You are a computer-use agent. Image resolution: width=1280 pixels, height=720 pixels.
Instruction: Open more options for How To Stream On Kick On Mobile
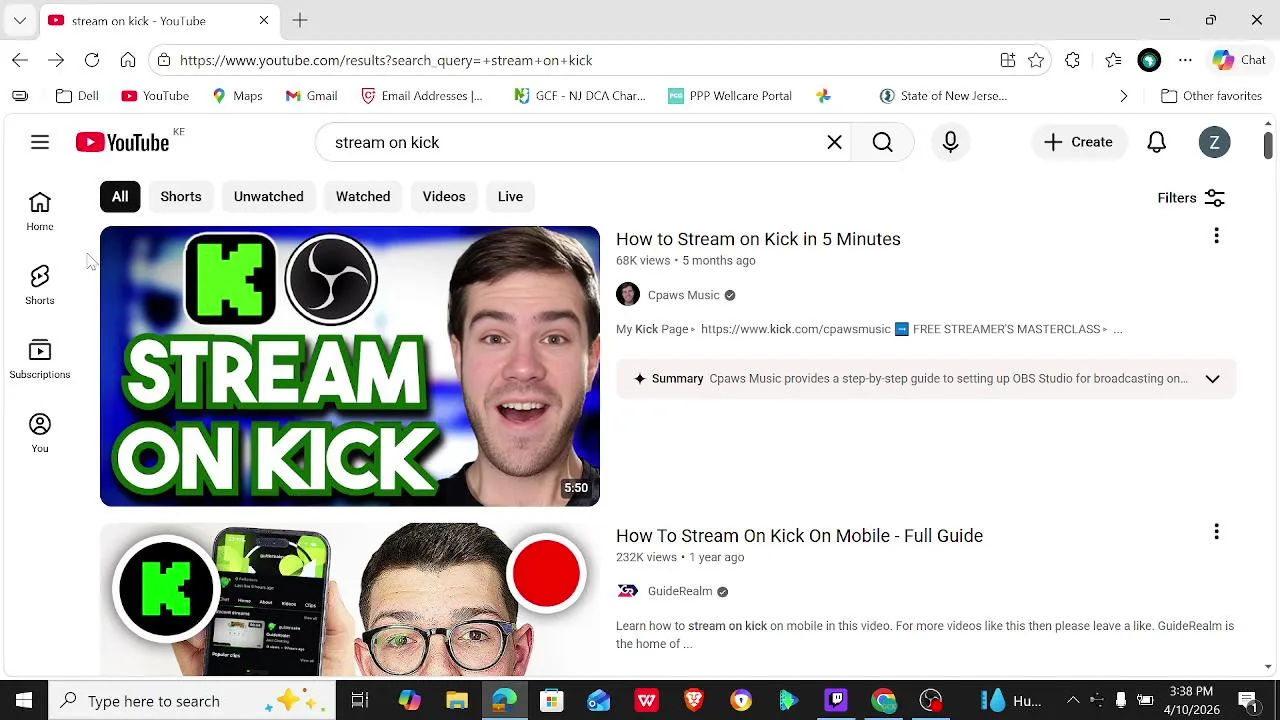click(x=1216, y=532)
